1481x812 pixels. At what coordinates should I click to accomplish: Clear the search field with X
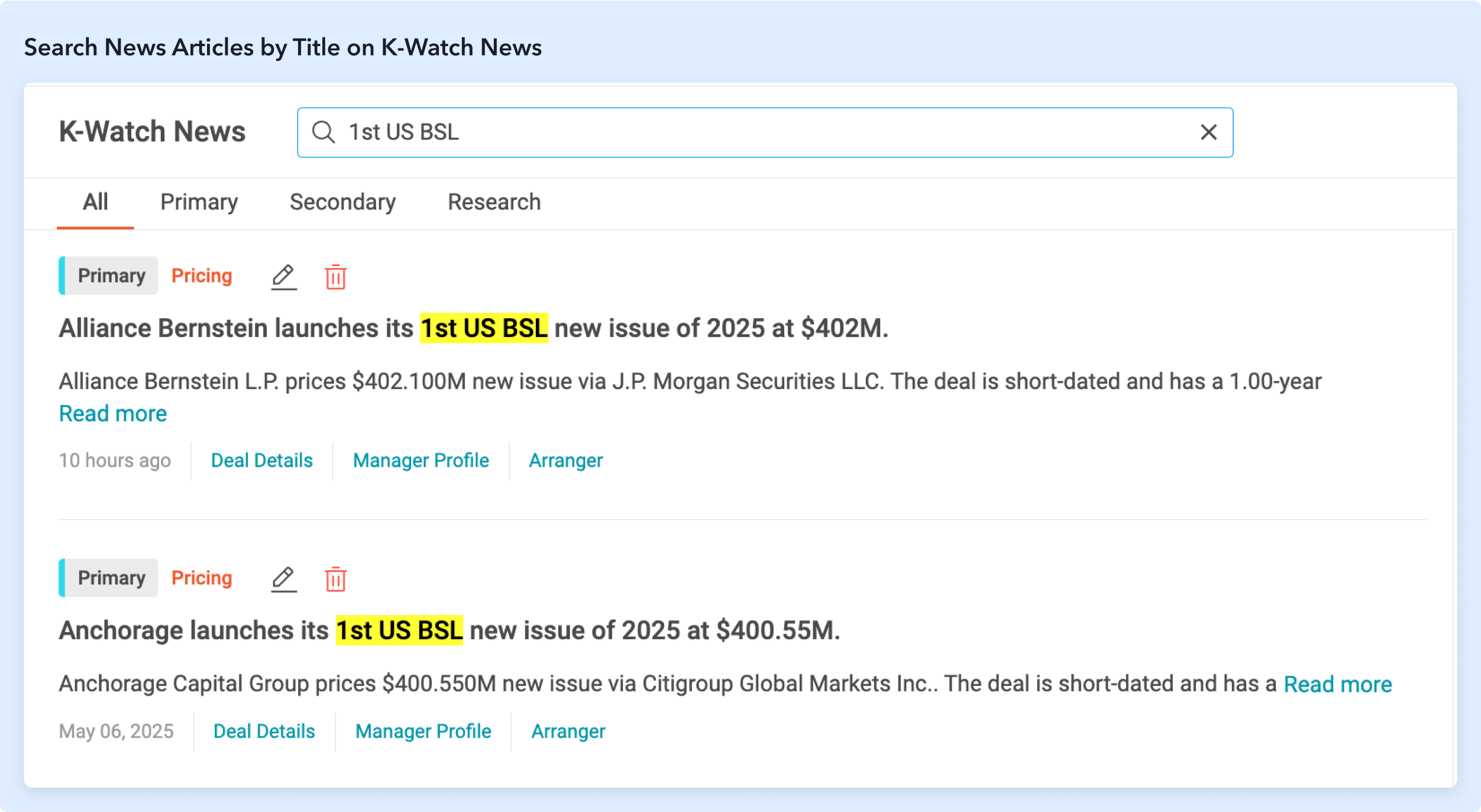1208,132
